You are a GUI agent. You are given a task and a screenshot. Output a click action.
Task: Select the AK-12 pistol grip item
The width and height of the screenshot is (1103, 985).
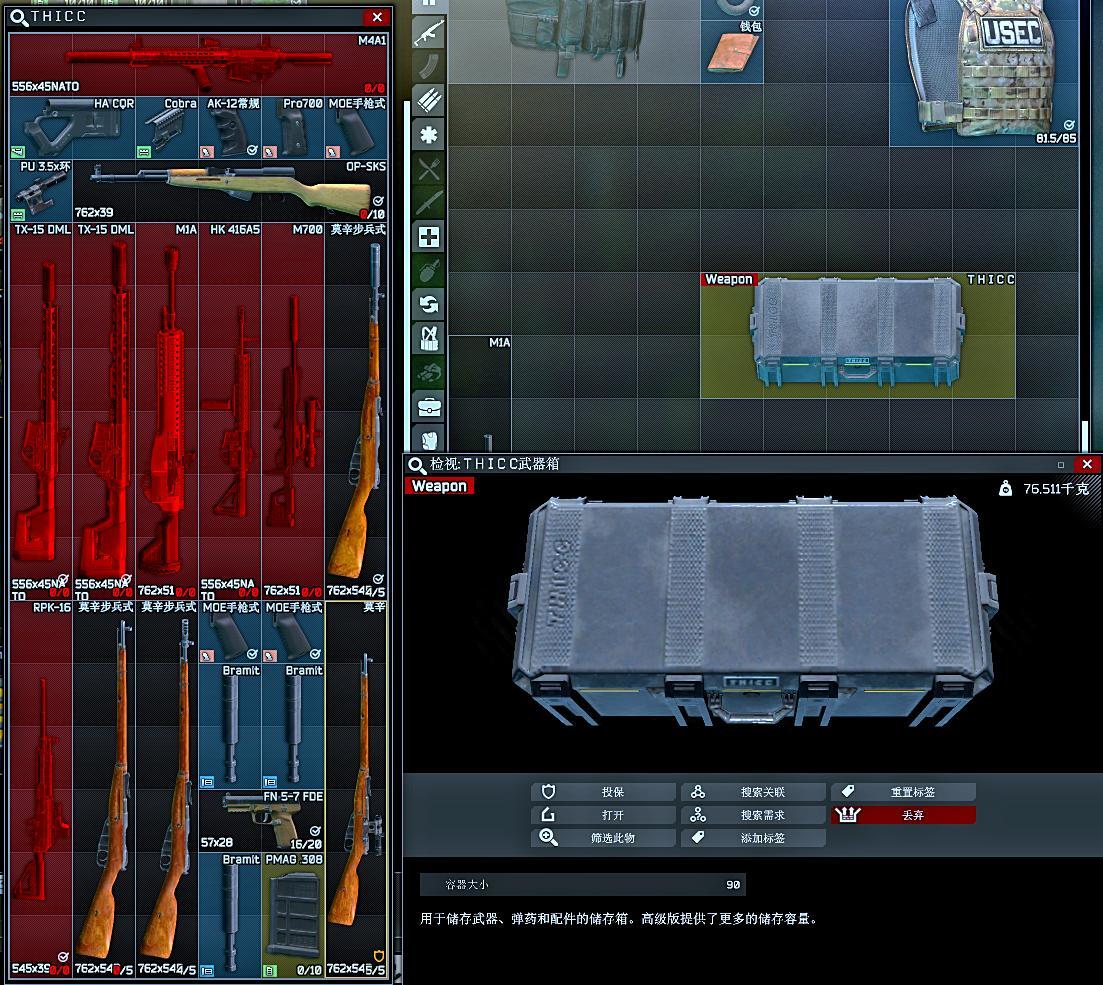pos(230,127)
